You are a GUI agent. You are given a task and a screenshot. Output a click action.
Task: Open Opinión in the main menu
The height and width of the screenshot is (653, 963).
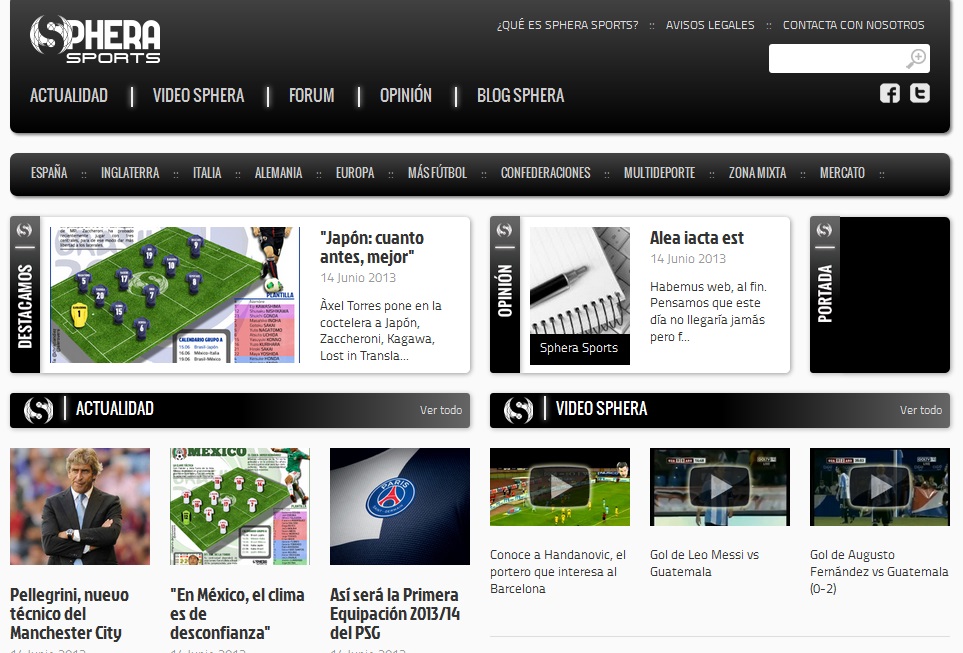[405, 96]
